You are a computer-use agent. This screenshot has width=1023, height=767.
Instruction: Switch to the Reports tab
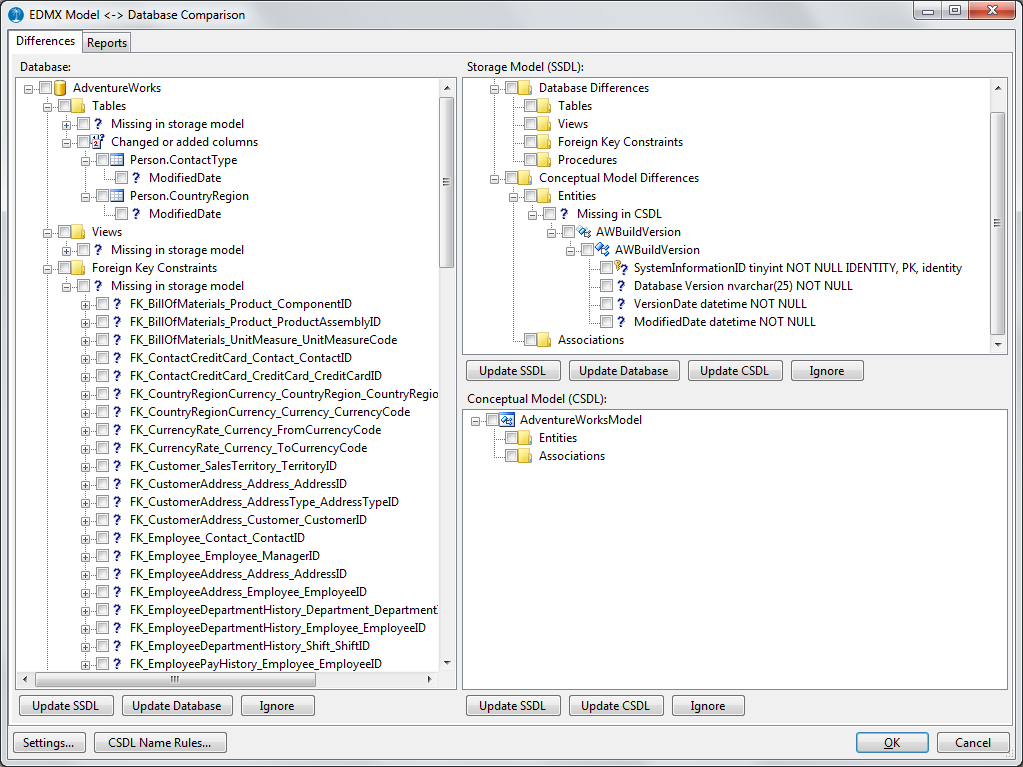106,42
